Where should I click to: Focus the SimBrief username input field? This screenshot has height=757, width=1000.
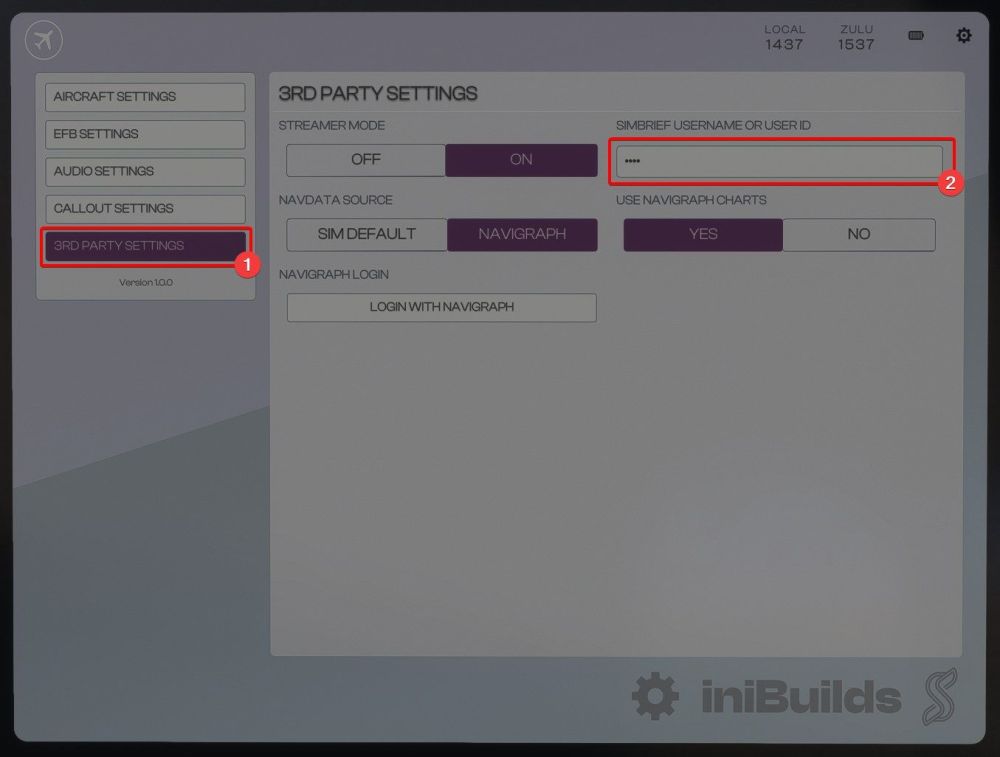click(x=779, y=161)
